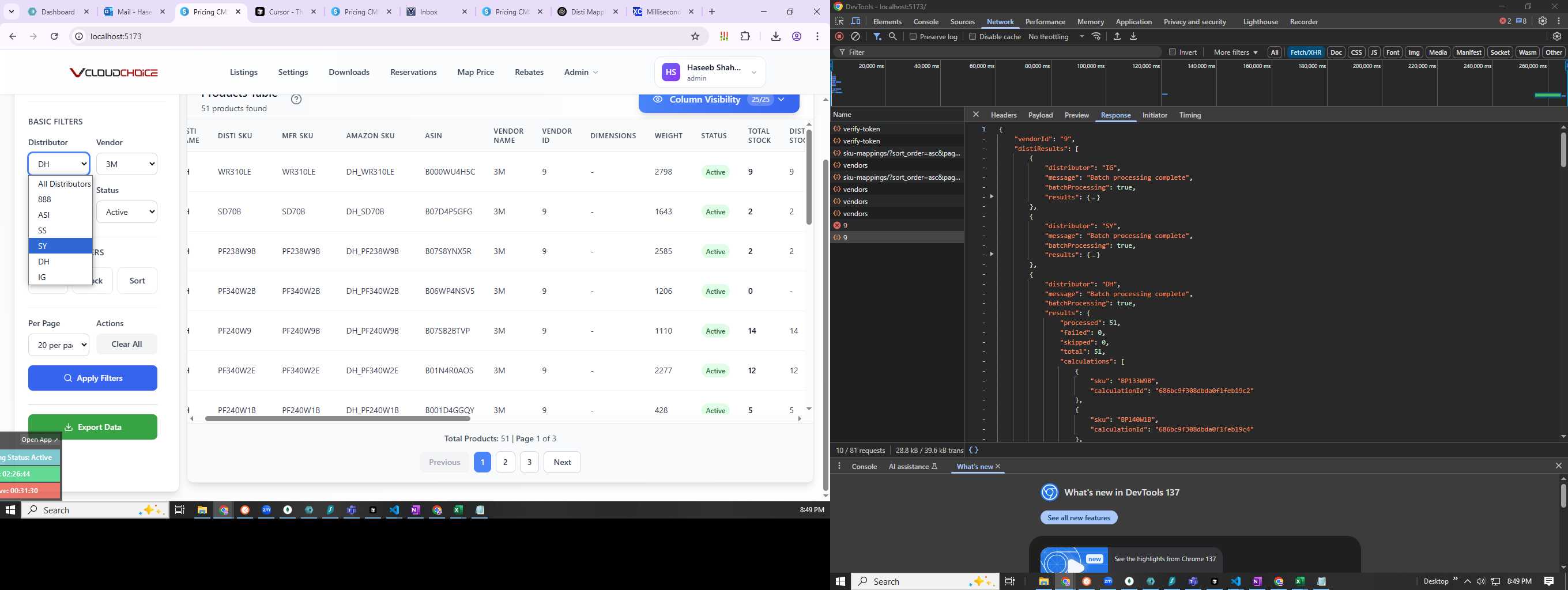The width and height of the screenshot is (1568, 590).
Task: Open the Network panel settings gear
Action: [x=1557, y=36]
